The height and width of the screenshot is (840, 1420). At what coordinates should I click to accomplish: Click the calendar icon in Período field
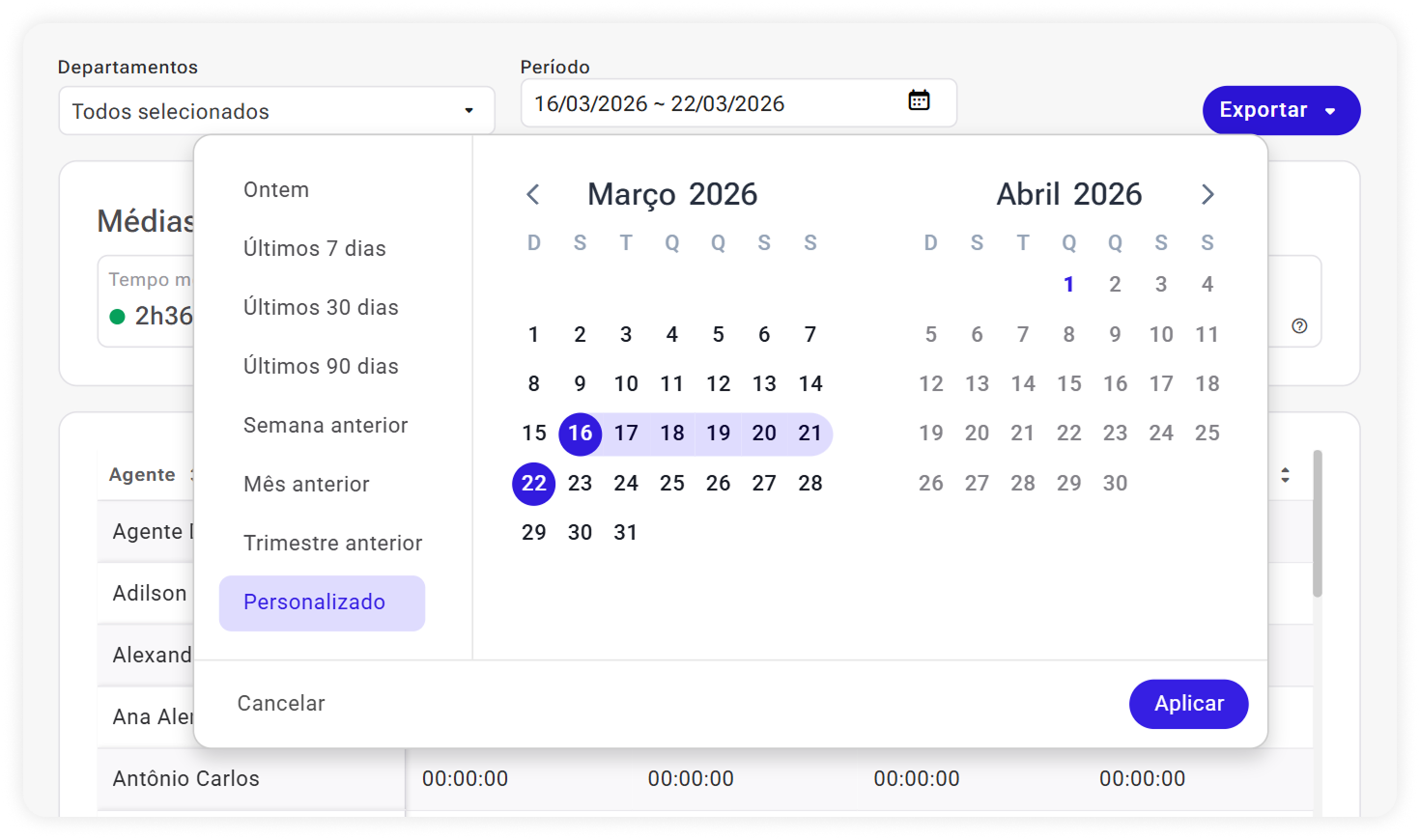point(919,100)
